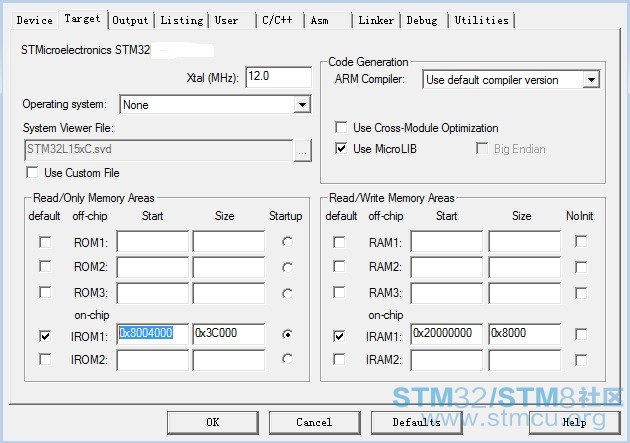
Task: Check the RAM2 default checkbox
Action: coord(339,266)
